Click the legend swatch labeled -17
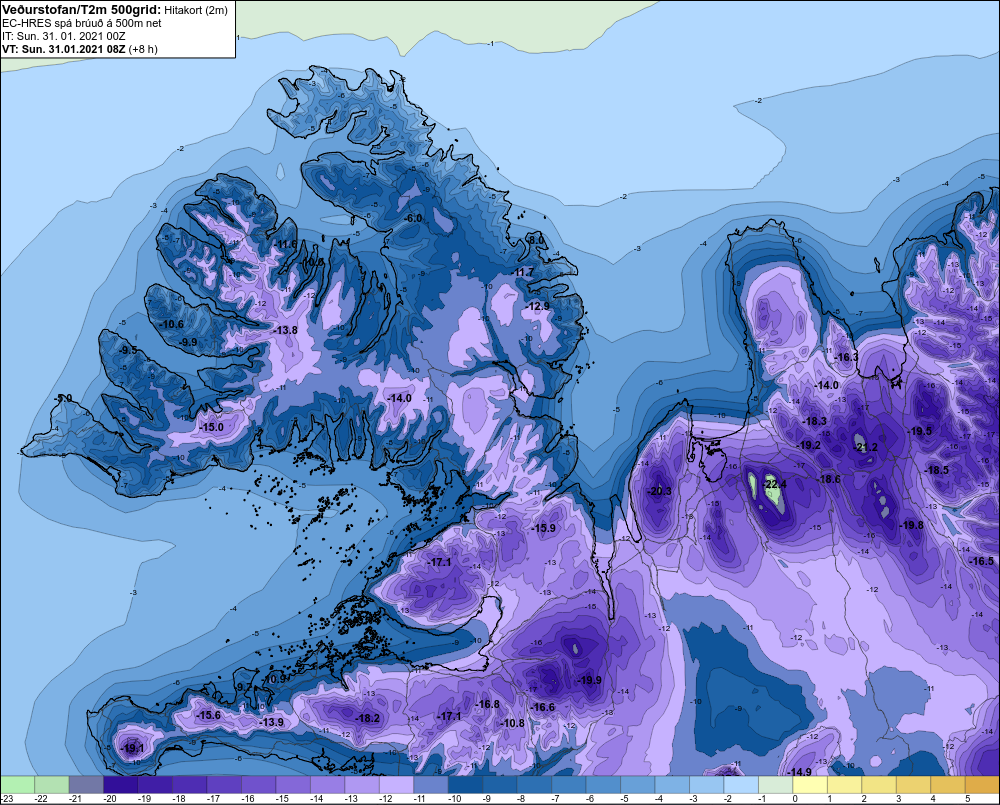Viewport: 1000px width, 805px height. 224,784
